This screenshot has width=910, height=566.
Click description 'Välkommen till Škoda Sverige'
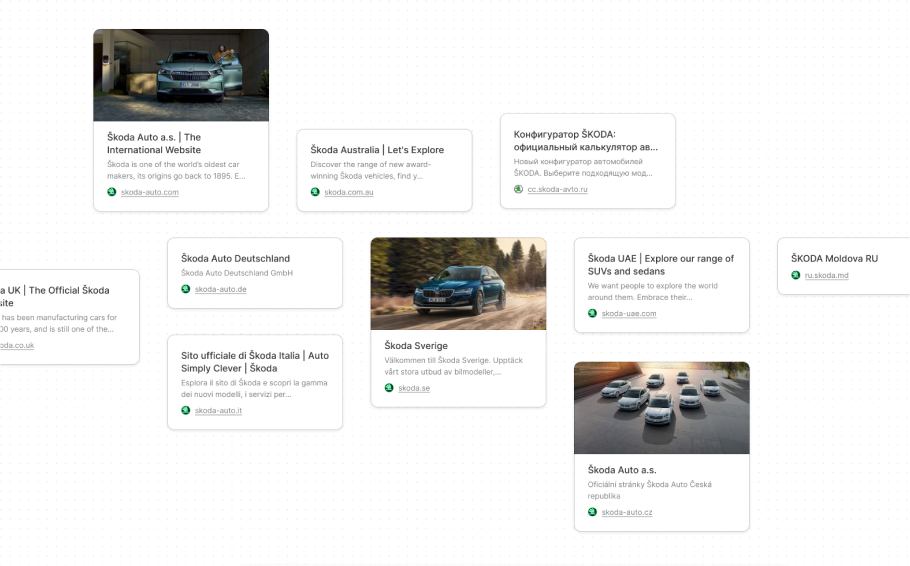453,366
